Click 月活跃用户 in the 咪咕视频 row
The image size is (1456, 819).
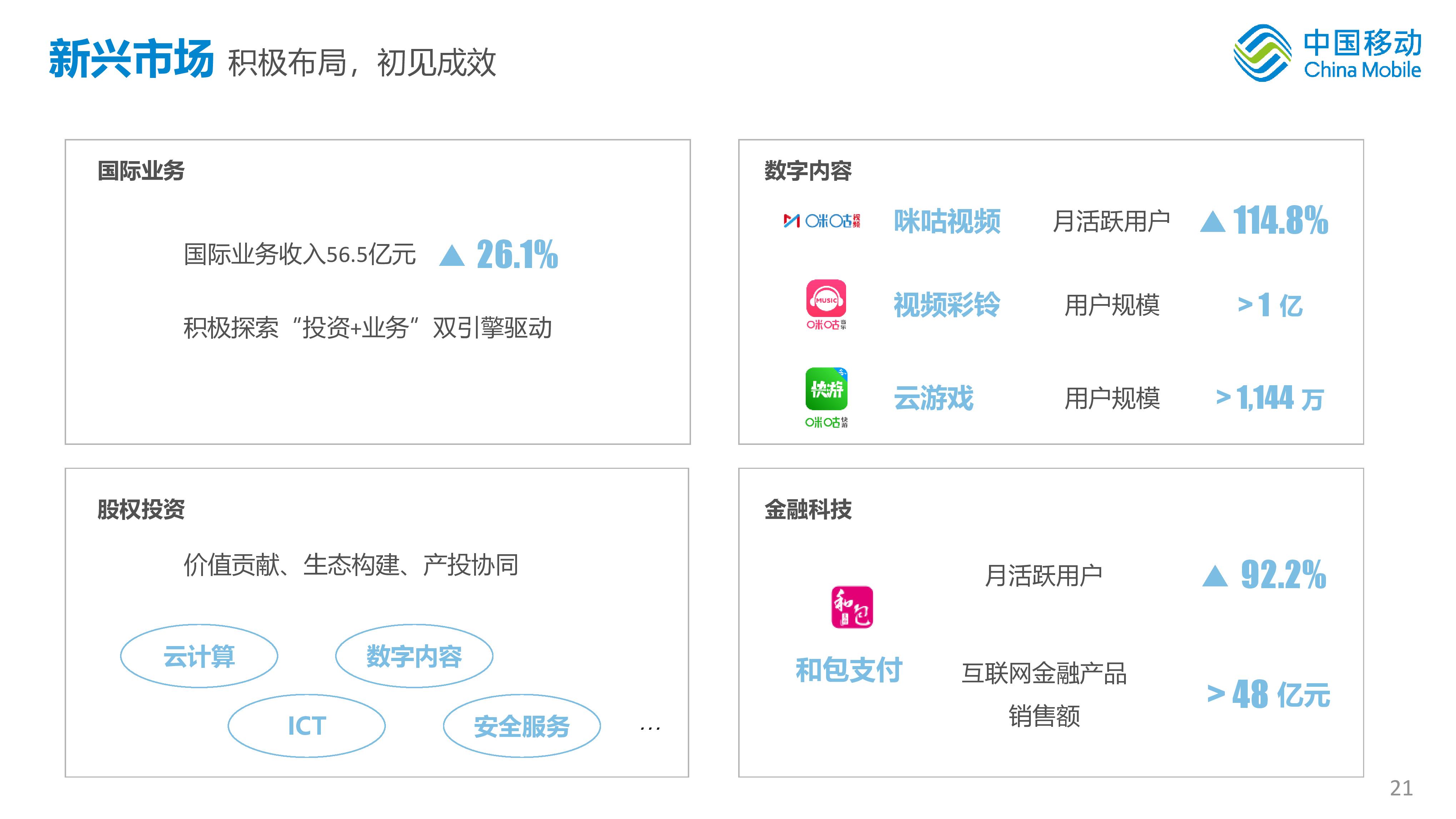pos(1111,221)
